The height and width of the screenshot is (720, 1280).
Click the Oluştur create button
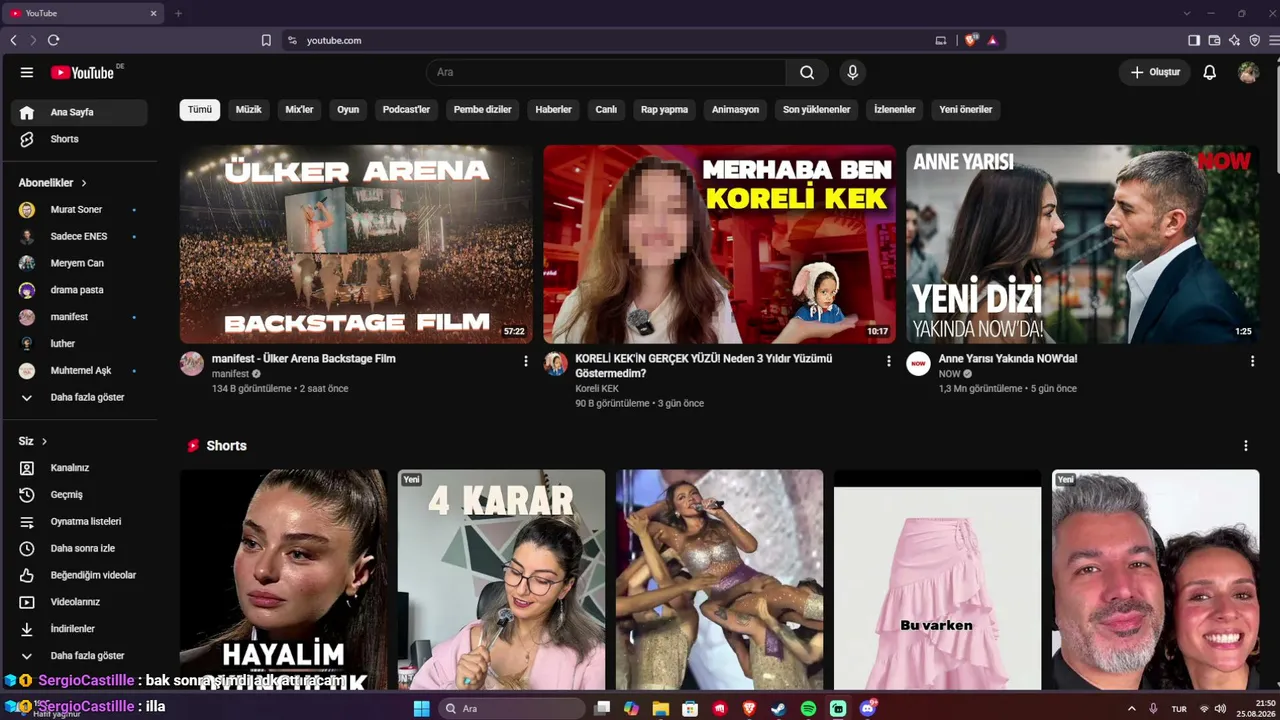[1155, 72]
